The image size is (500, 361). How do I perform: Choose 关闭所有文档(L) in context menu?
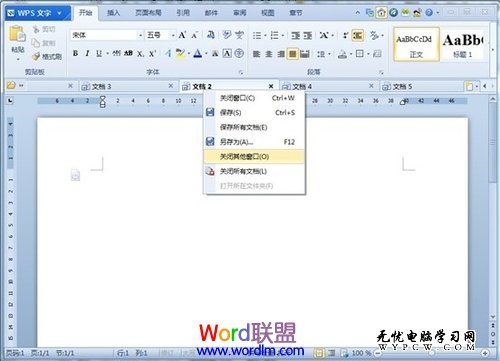point(255,171)
